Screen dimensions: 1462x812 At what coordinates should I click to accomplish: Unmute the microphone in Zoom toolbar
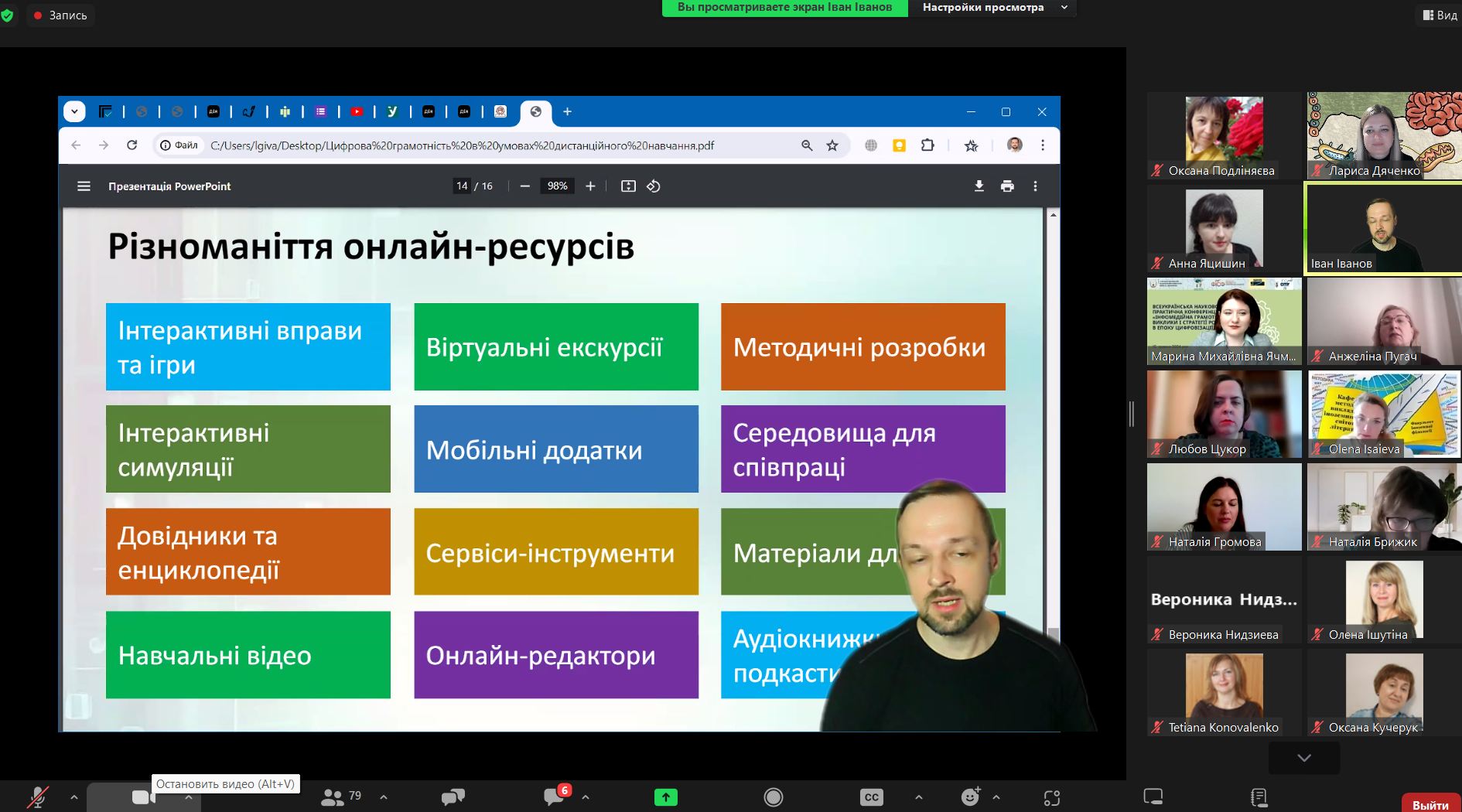[x=36, y=797]
